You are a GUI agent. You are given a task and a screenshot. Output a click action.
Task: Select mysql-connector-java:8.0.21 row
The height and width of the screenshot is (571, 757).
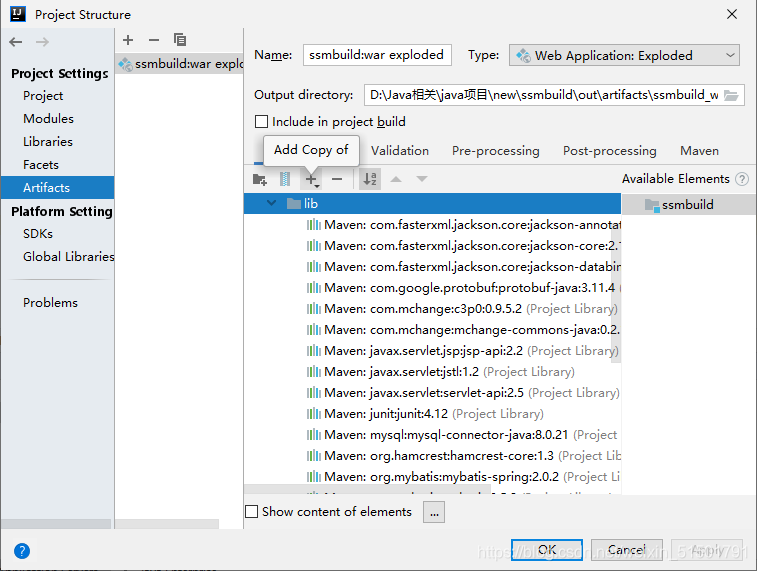pos(432,435)
